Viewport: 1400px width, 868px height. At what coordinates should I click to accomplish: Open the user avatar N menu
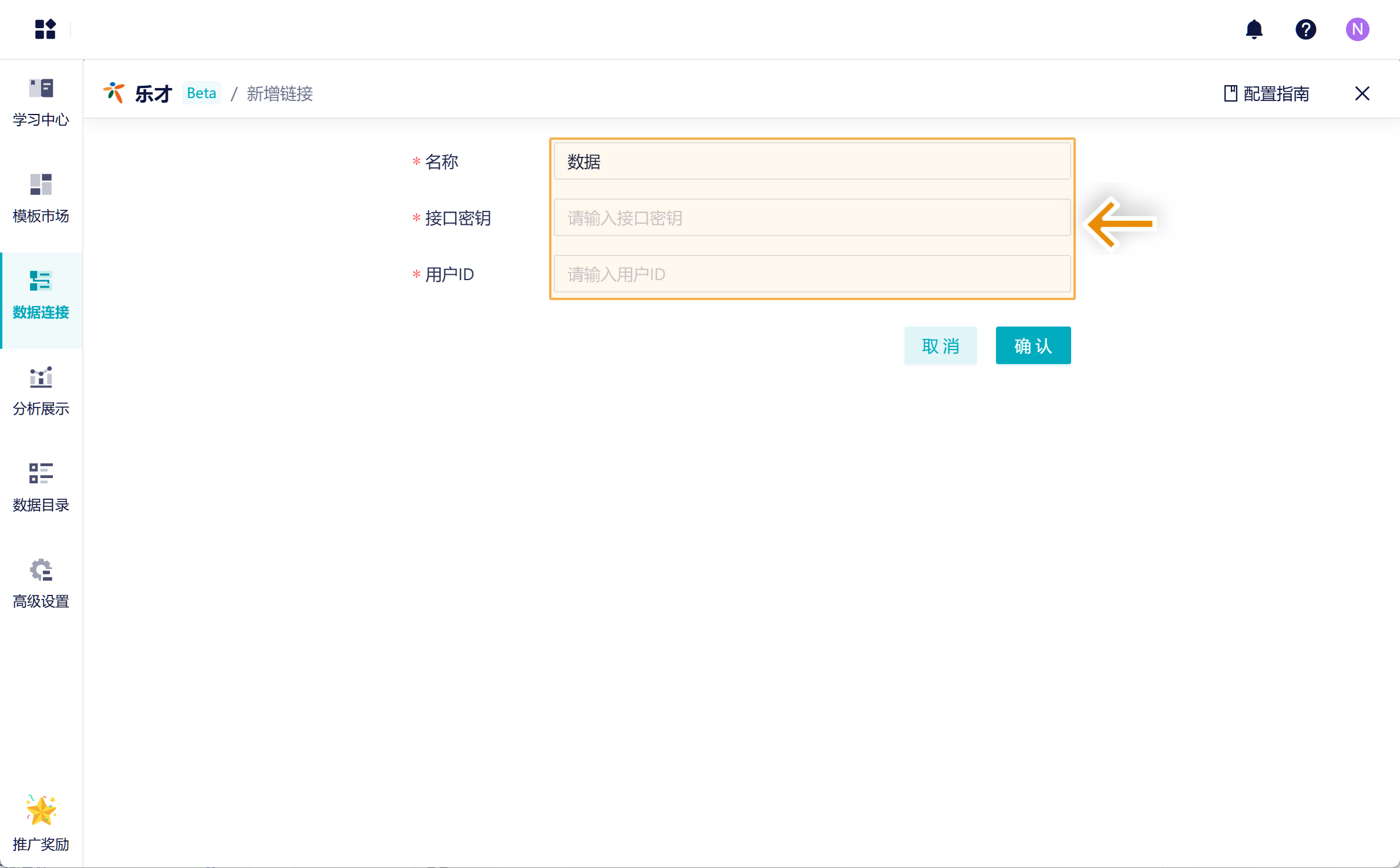[1357, 29]
